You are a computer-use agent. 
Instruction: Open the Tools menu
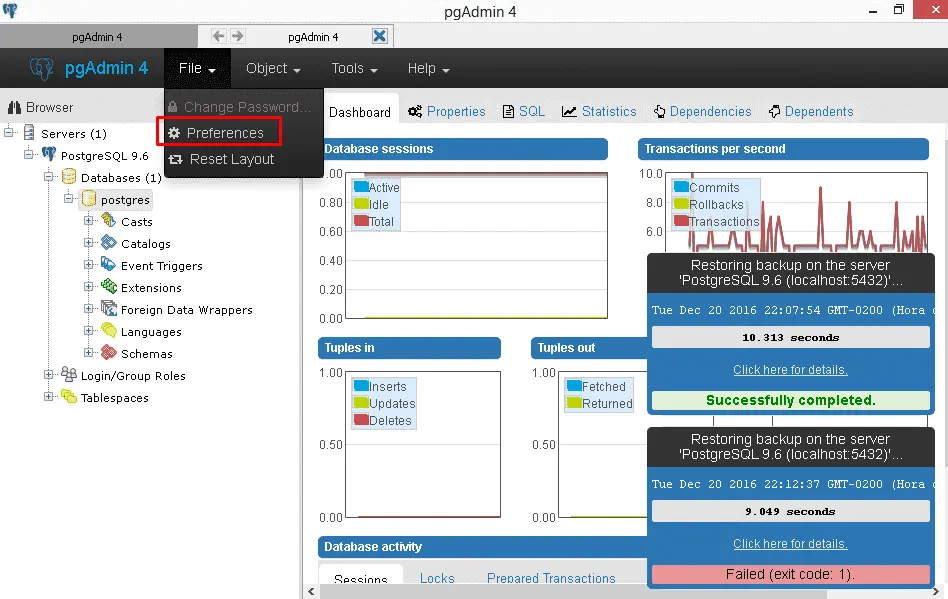[354, 68]
